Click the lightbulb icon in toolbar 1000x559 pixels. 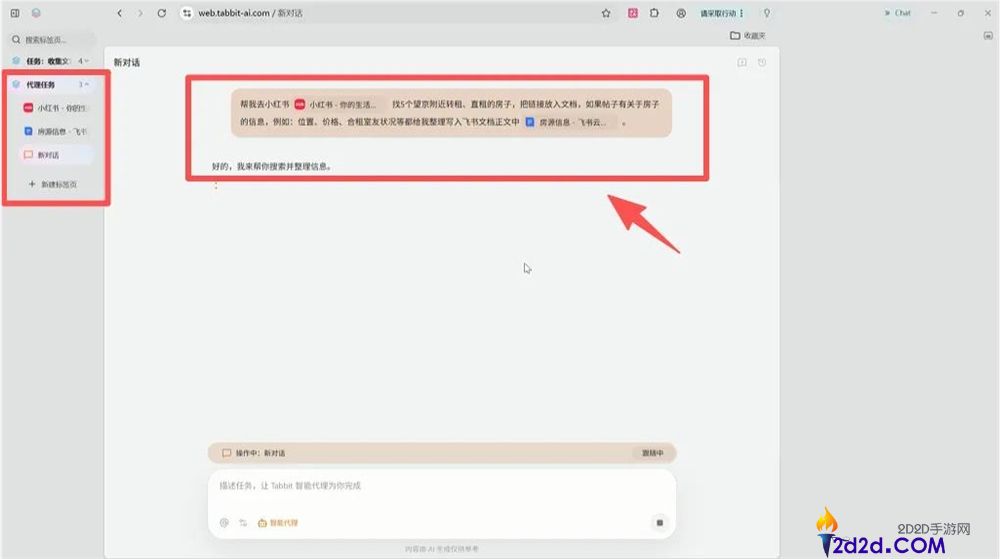pyautogui.click(x=767, y=13)
